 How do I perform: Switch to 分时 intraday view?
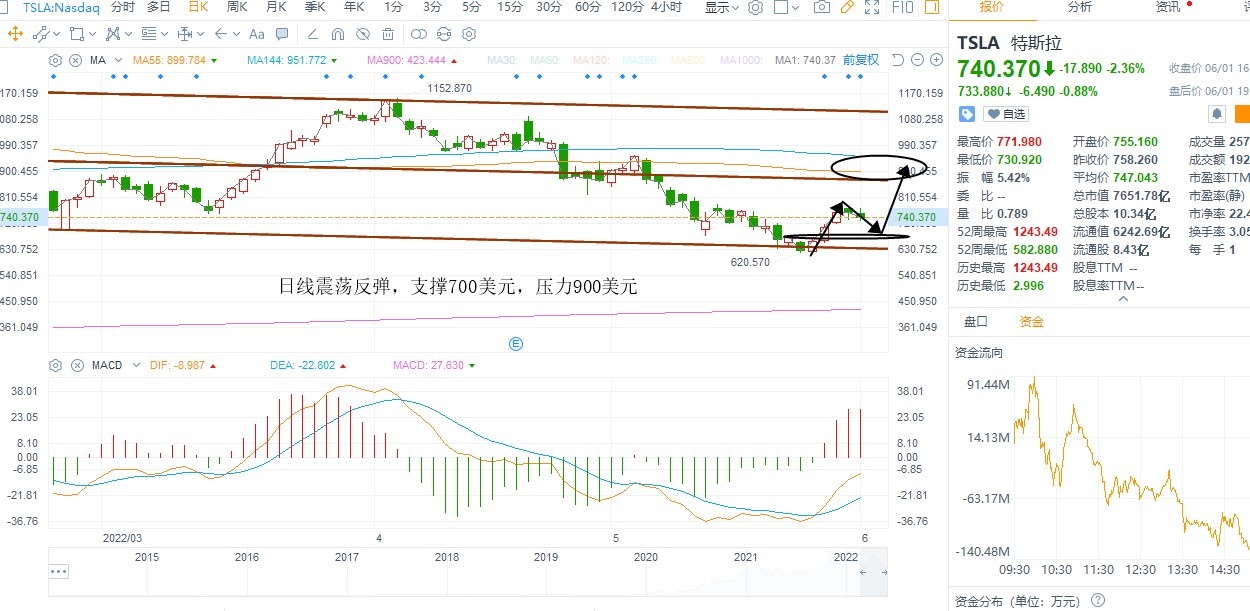[122, 7]
